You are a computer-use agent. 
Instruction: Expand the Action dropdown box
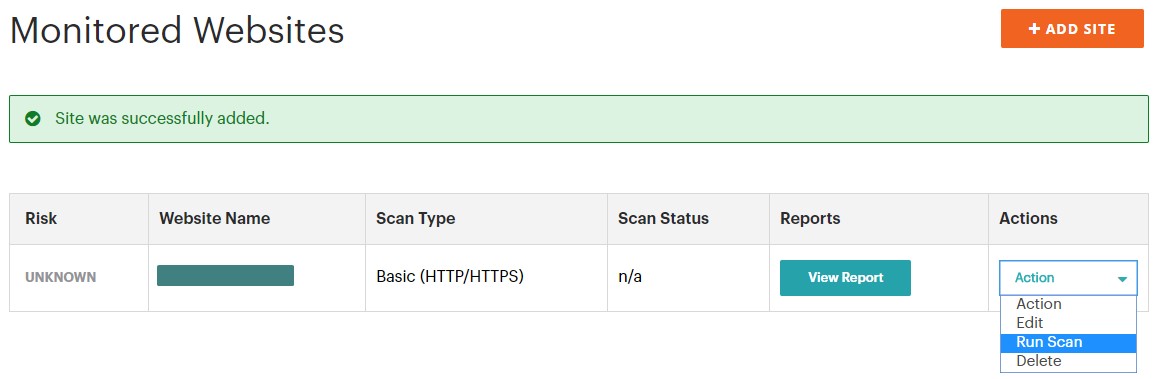(x=1068, y=277)
